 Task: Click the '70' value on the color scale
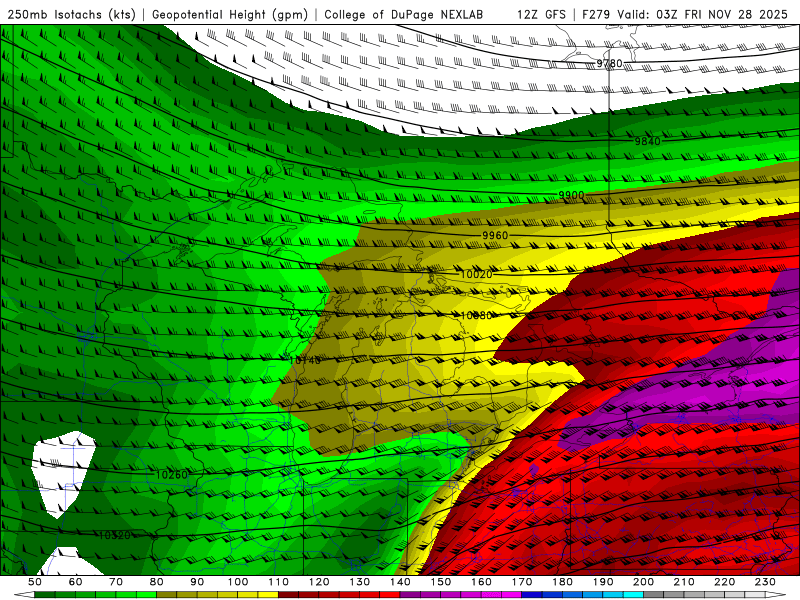click(x=116, y=582)
